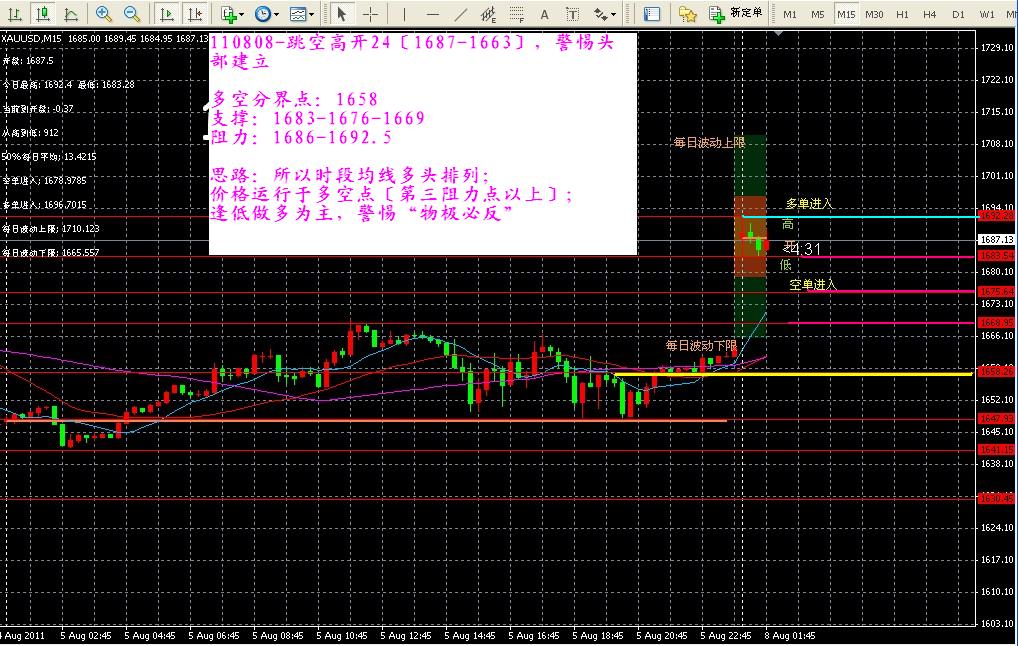This screenshot has width=1018, height=646.
Task: Enable auto scroll to latest bar
Action: [x=167, y=14]
